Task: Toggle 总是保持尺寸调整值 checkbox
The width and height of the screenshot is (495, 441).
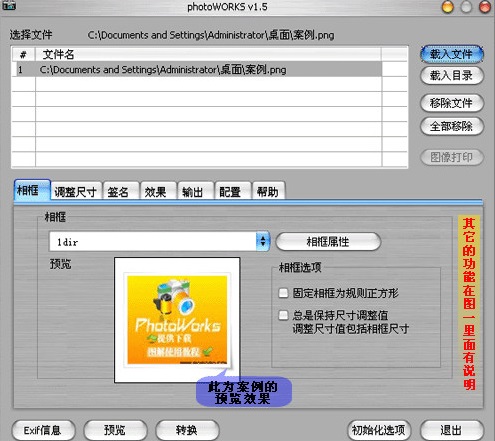Action: pos(283,315)
